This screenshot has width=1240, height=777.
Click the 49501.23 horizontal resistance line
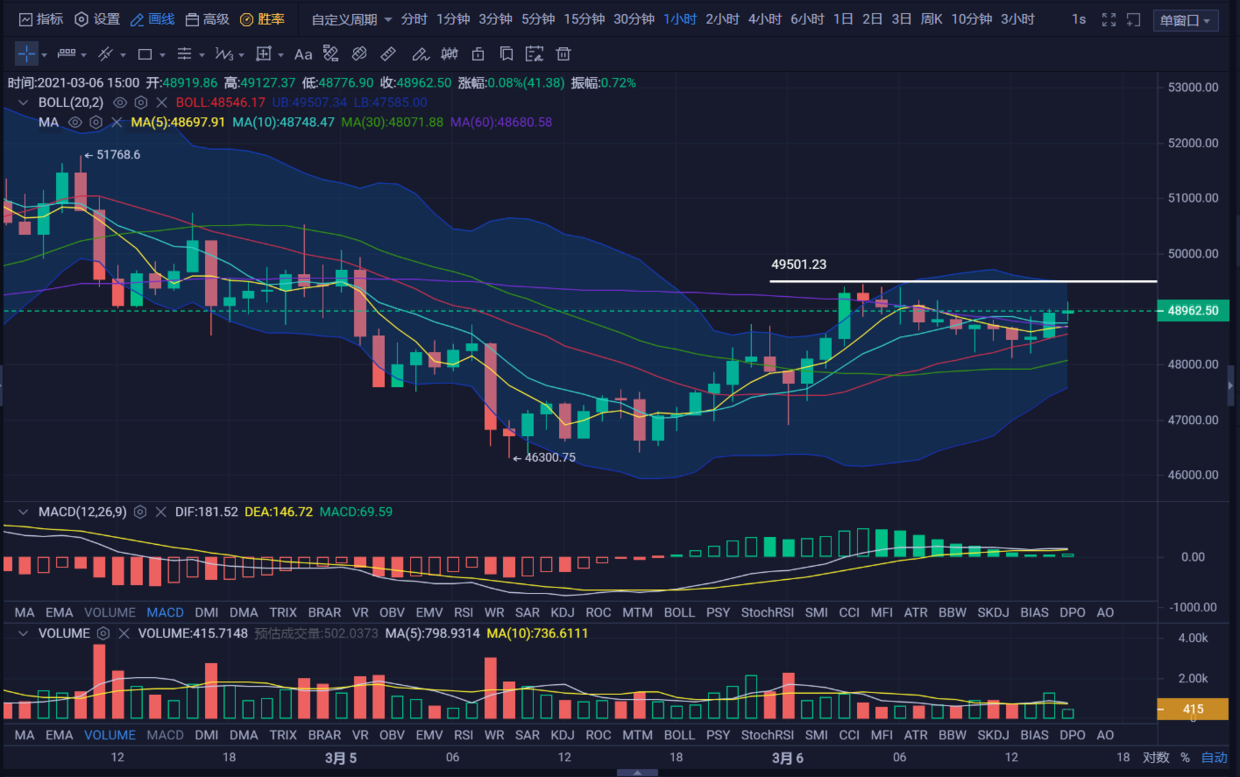tap(962, 282)
